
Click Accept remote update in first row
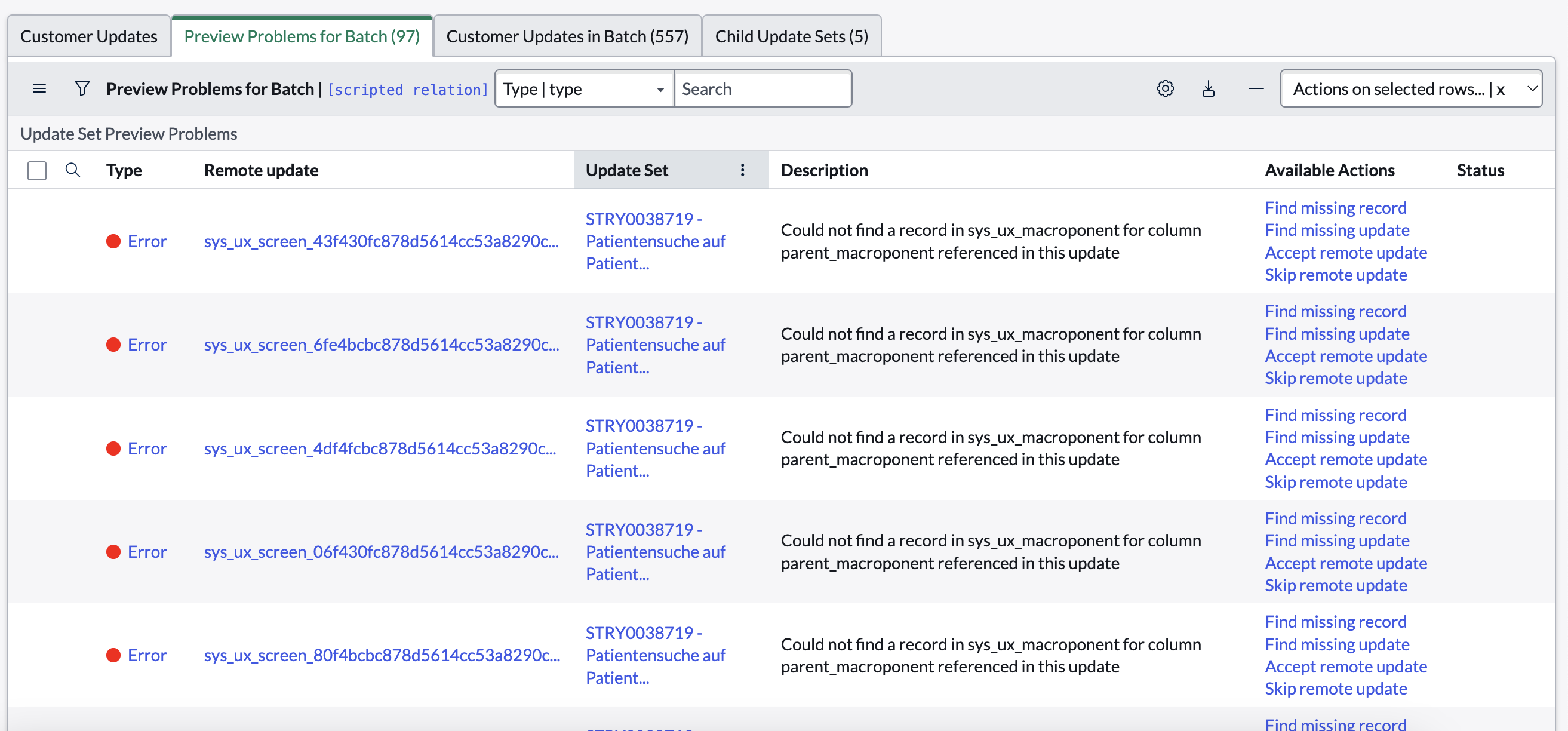[x=1345, y=253]
